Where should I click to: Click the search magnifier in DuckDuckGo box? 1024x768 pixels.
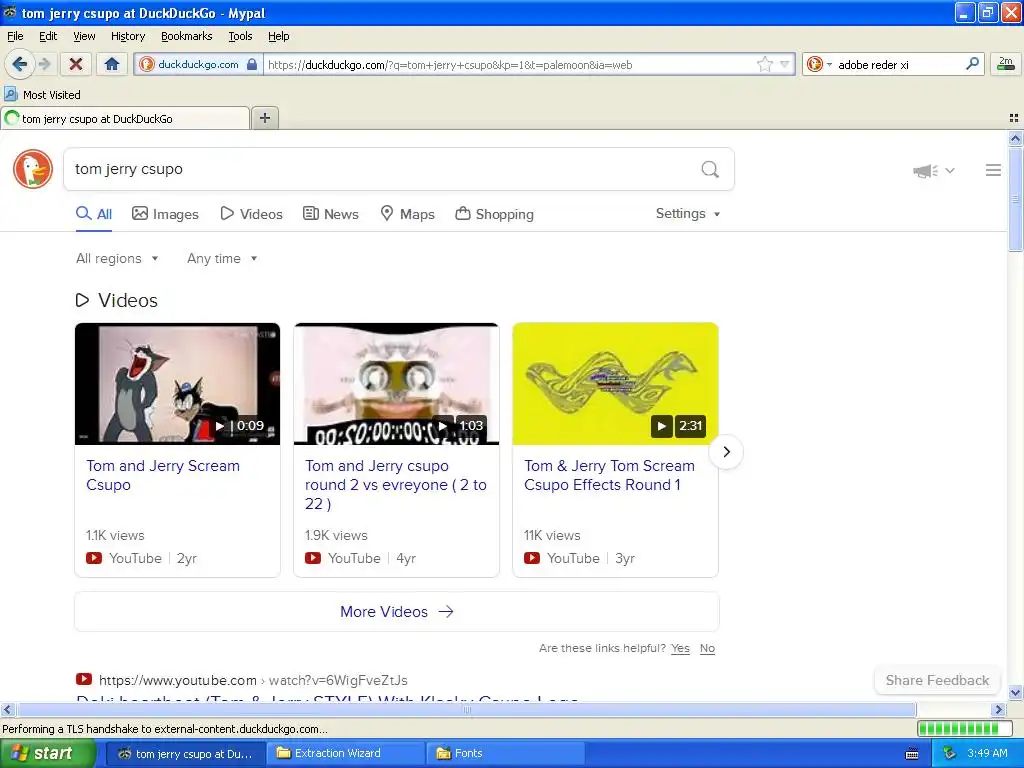710,170
